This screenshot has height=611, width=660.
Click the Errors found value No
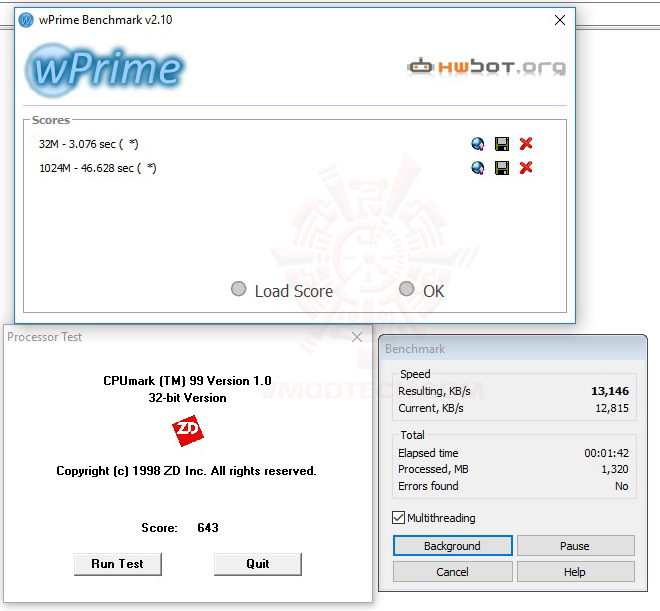click(622, 486)
